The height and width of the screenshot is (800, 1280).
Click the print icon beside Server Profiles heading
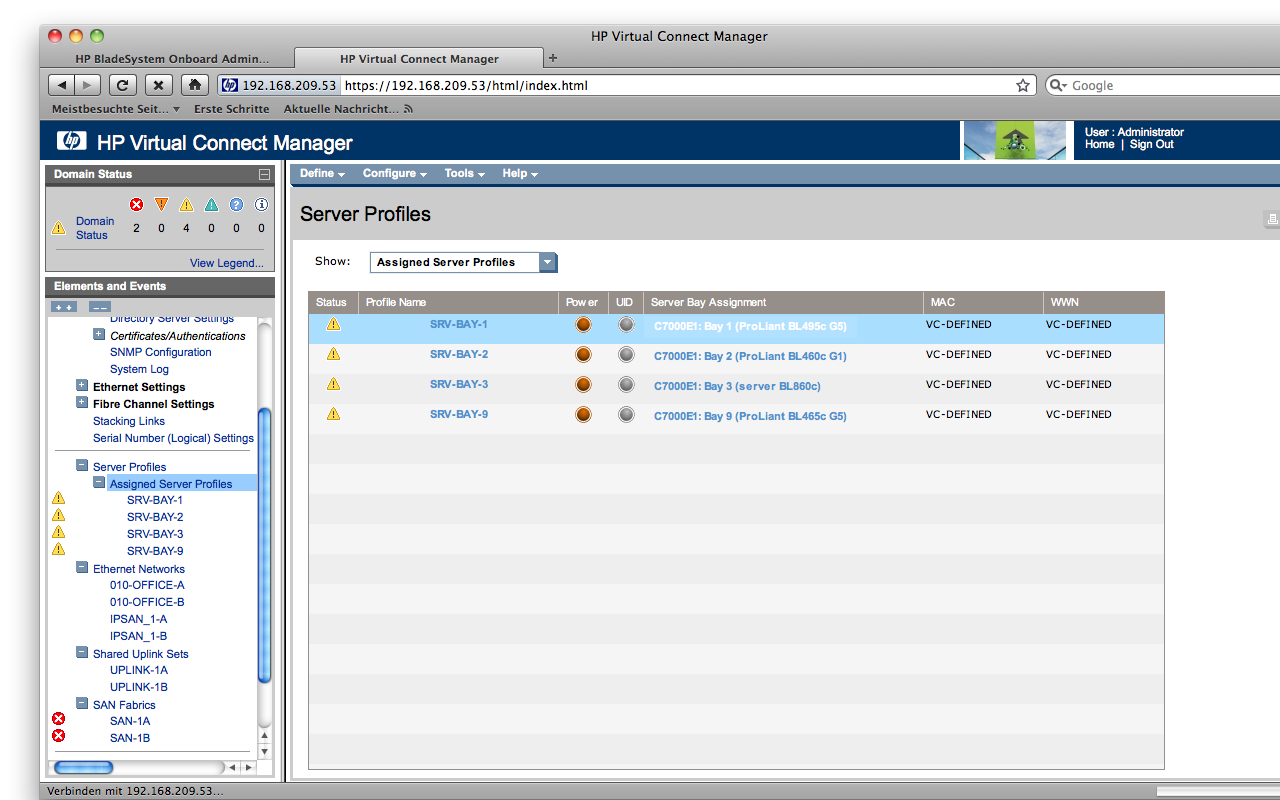(1273, 219)
